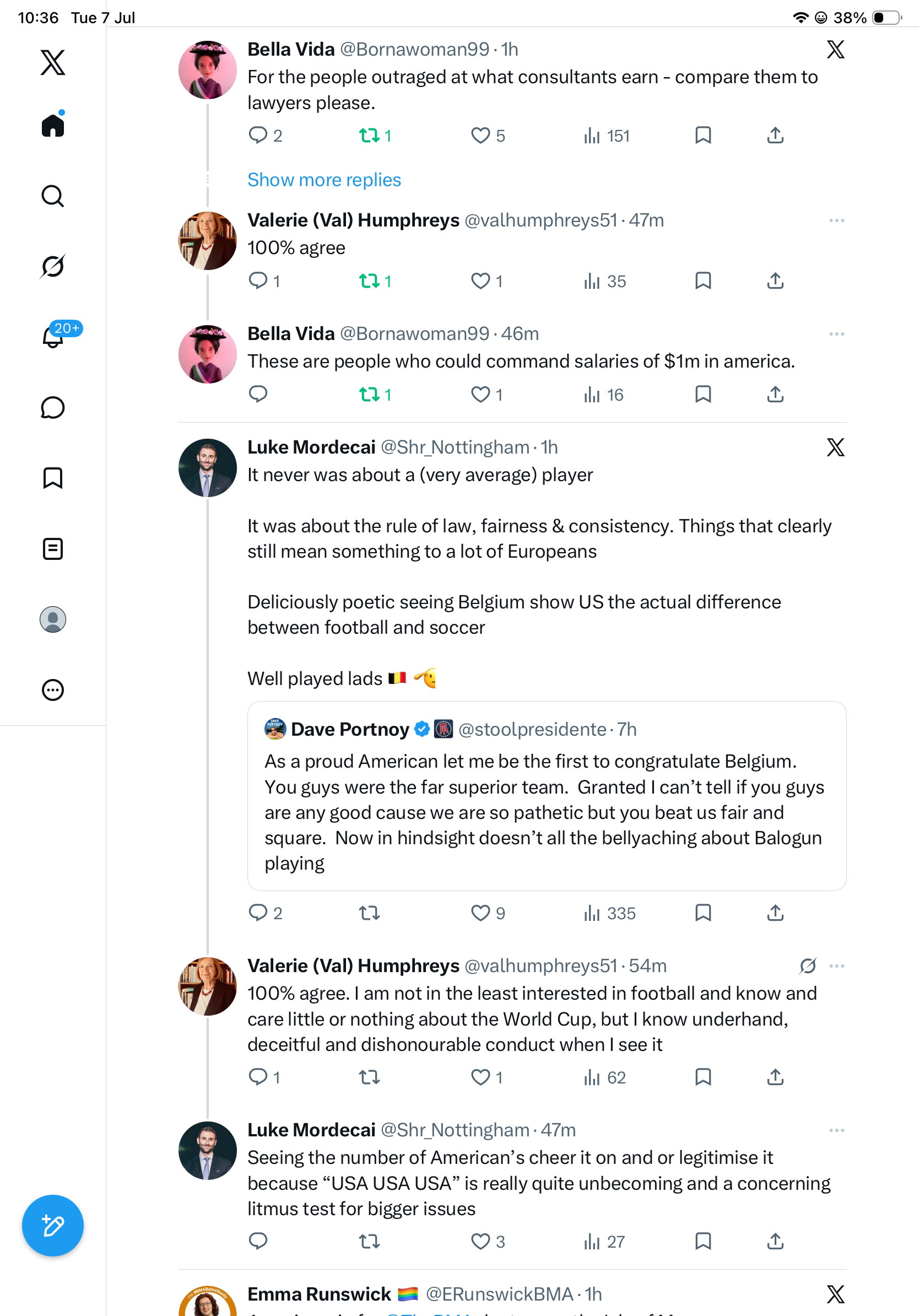The image size is (919, 1316).
Task: Open the More circle menu in the sidebar
Action: pyautogui.click(x=53, y=690)
